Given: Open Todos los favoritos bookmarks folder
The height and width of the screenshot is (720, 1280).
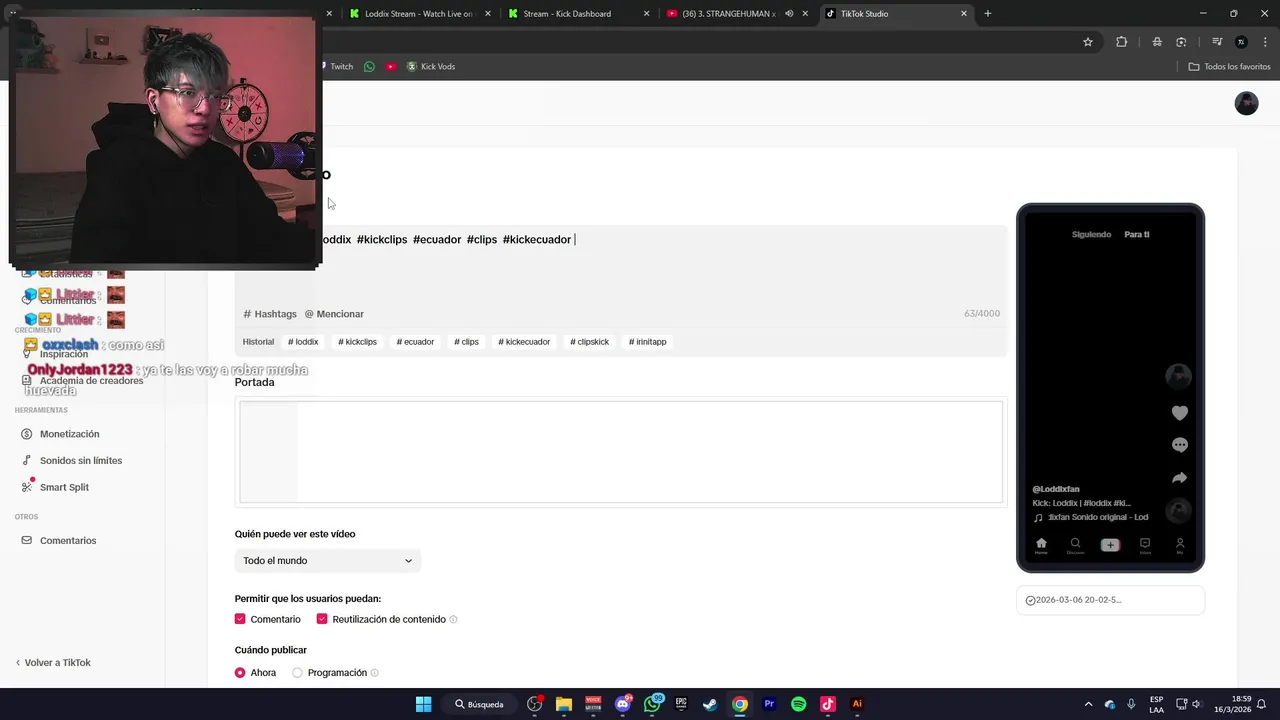Looking at the screenshot, I should click(1229, 66).
